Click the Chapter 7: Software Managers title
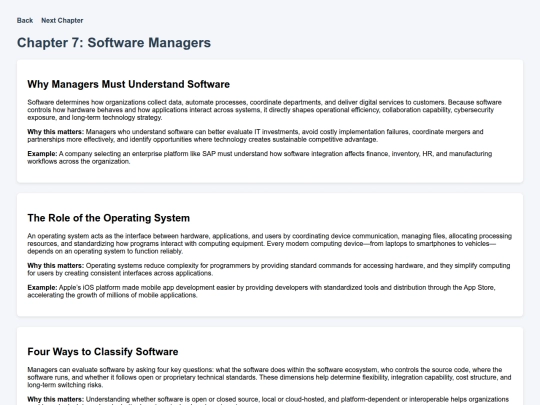540x405 pixels. pos(114,43)
